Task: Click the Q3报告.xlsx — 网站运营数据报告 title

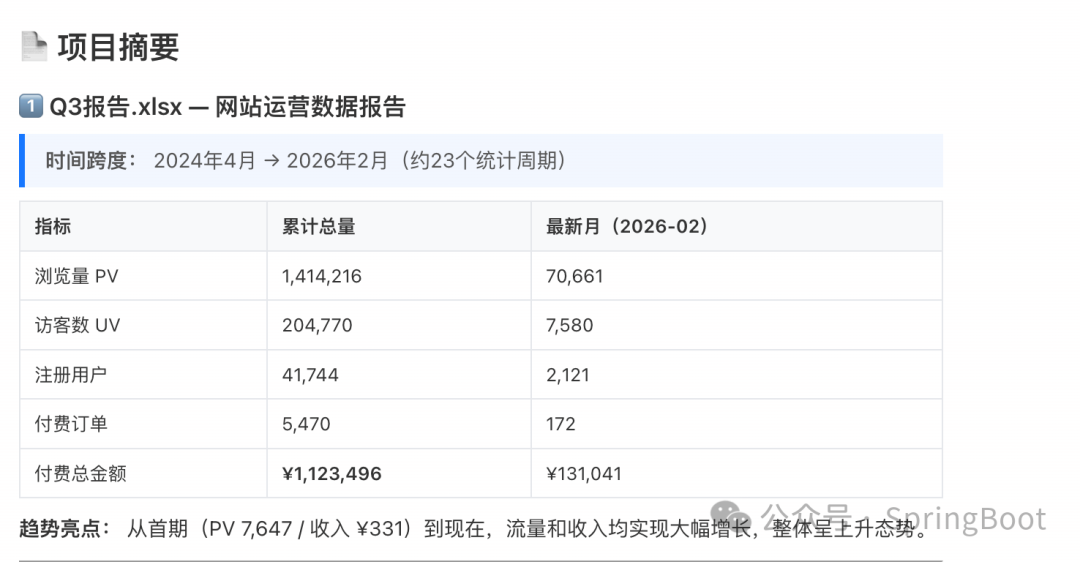Action: pos(227,107)
